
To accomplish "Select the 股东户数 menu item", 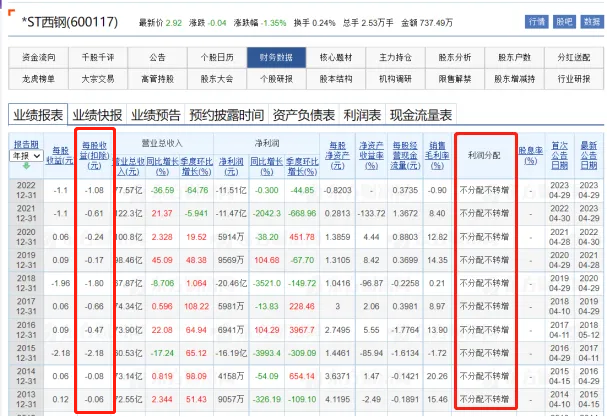I will coord(514,58).
